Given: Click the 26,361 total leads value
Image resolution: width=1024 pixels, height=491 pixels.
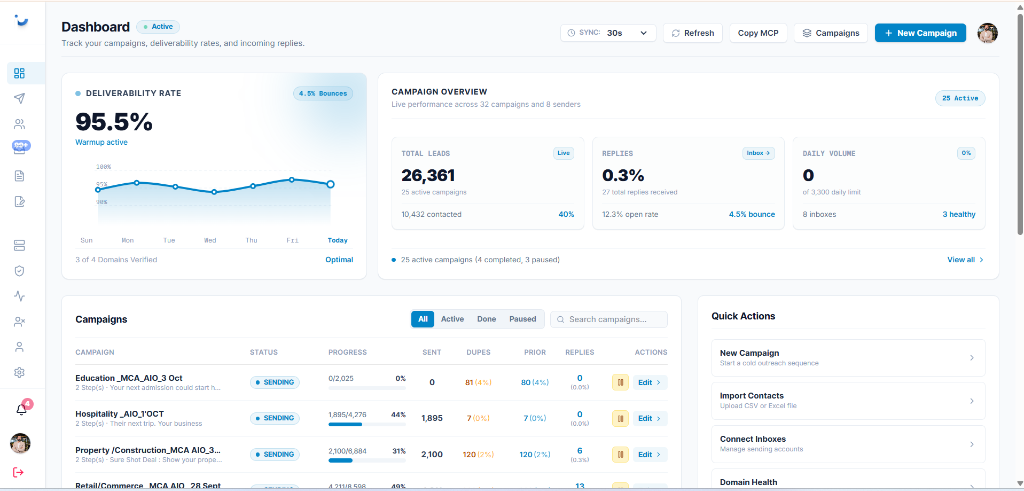Looking at the screenshot, I should coord(428,175).
